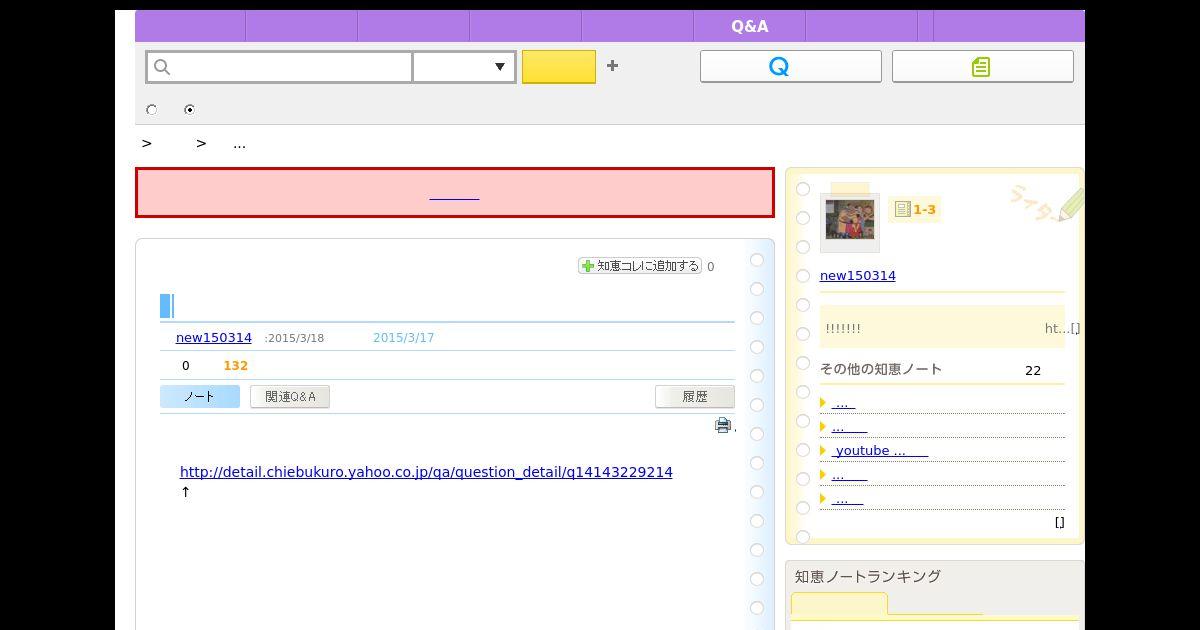Click the author avatar thumbnail in the sidebar
Viewport: 1200px width, 630px height.
(849, 220)
